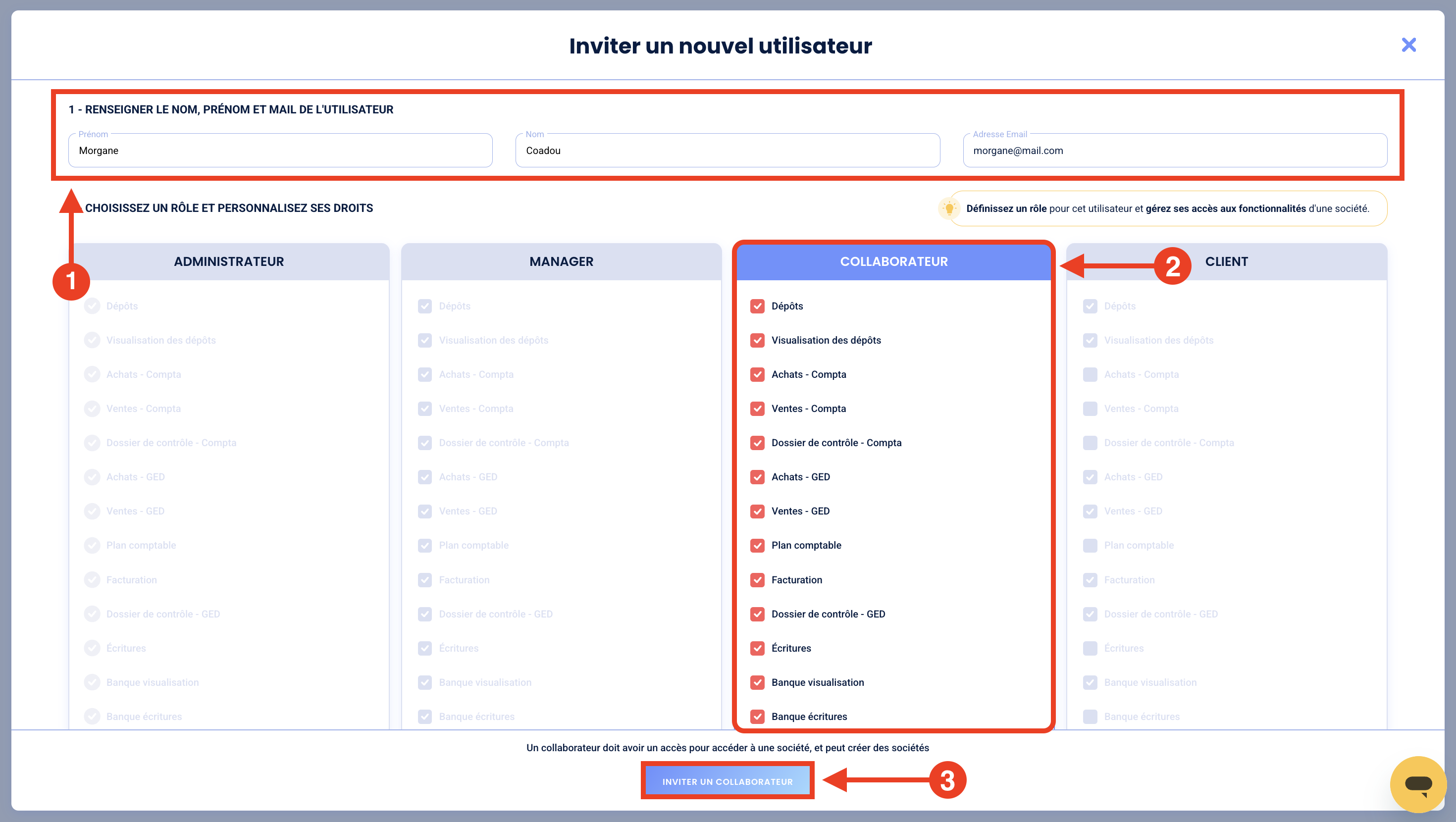Toggle Banque visualisation for Collaborateur

[x=757, y=682]
